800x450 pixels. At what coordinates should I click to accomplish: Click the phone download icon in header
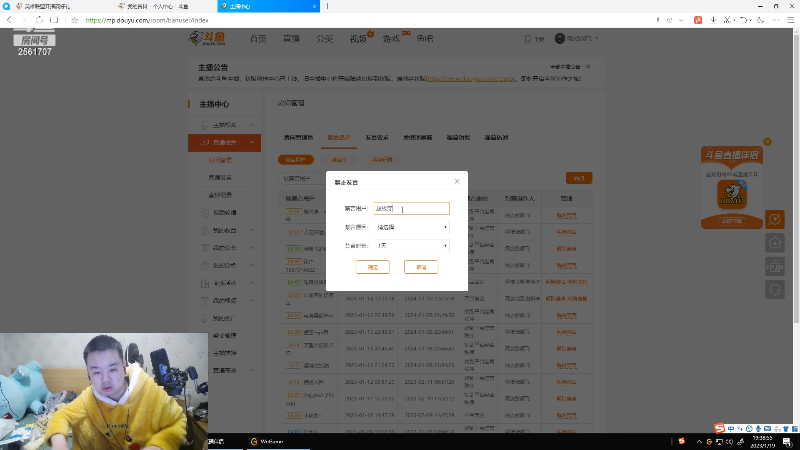[528, 39]
